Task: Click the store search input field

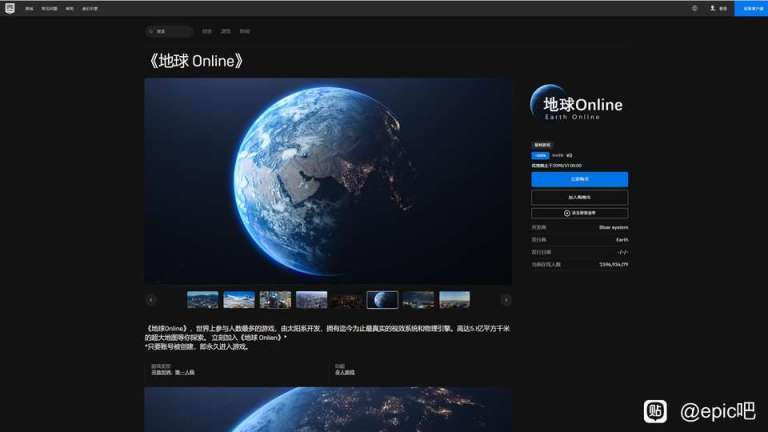Action: [x=169, y=31]
